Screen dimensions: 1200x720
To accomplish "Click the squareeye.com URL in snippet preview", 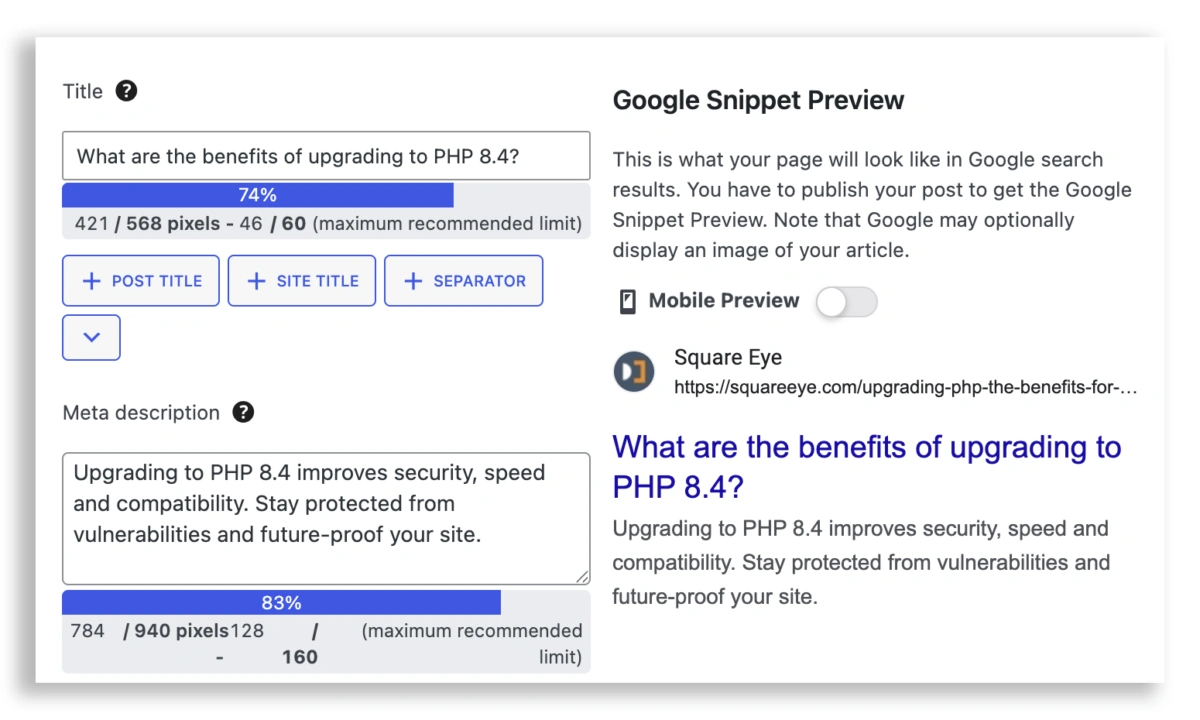I will [905, 387].
